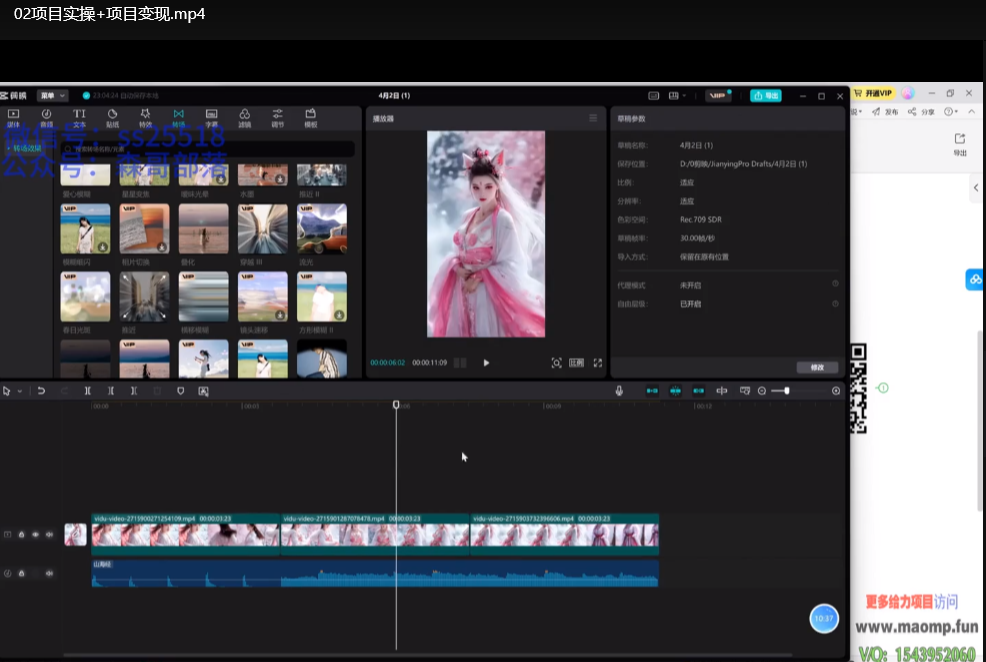986x662 pixels.
Task: Open the 字幕 (Captions) panel icon
Action: tap(211, 118)
